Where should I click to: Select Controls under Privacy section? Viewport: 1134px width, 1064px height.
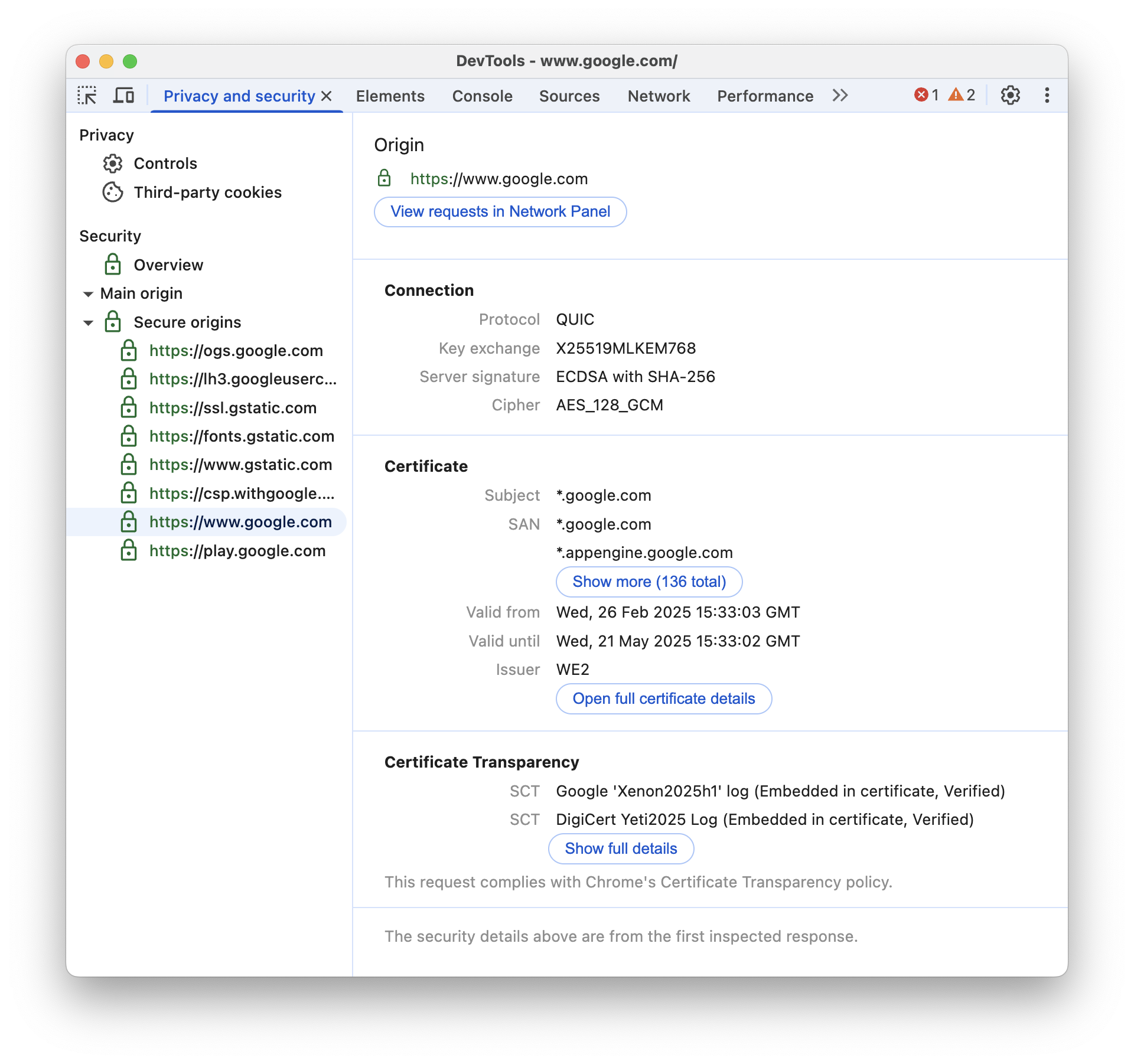pos(165,163)
